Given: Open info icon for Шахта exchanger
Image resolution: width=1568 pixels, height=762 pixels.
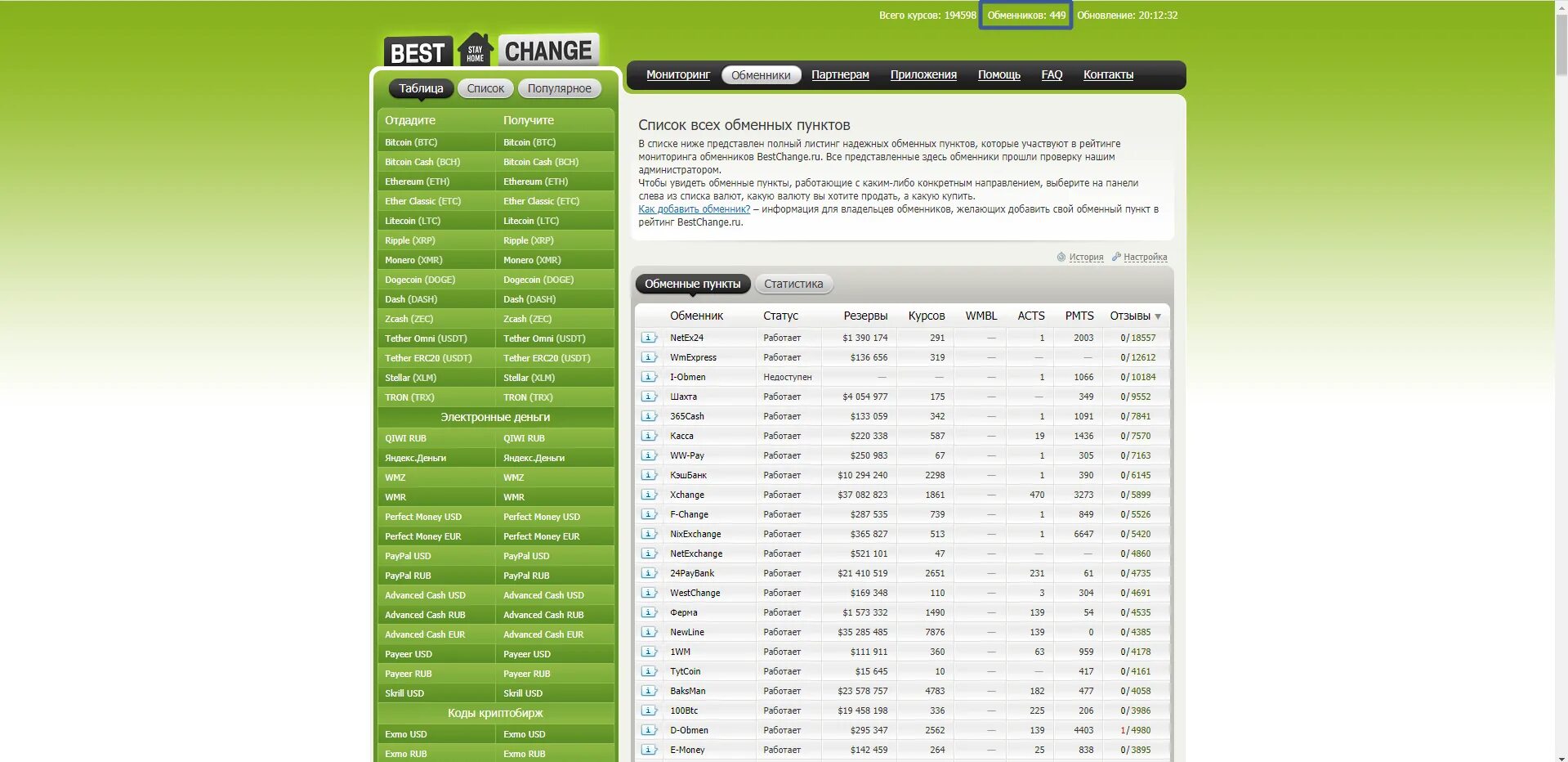Looking at the screenshot, I should point(649,397).
